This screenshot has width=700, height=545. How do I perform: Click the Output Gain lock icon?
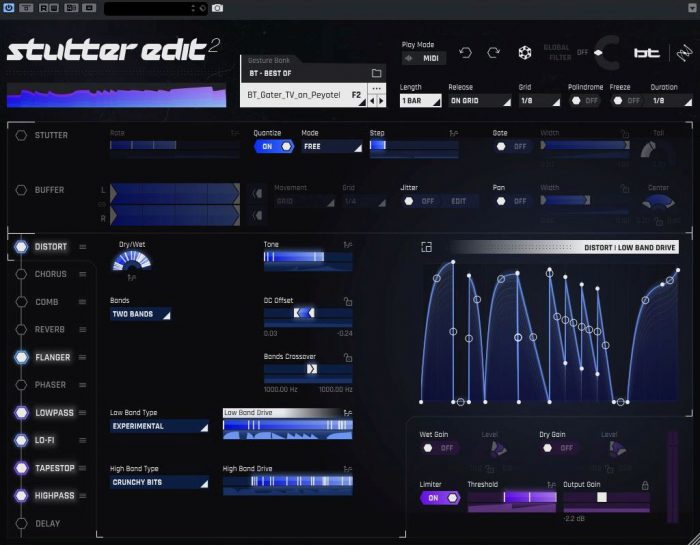(x=645, y=485)
